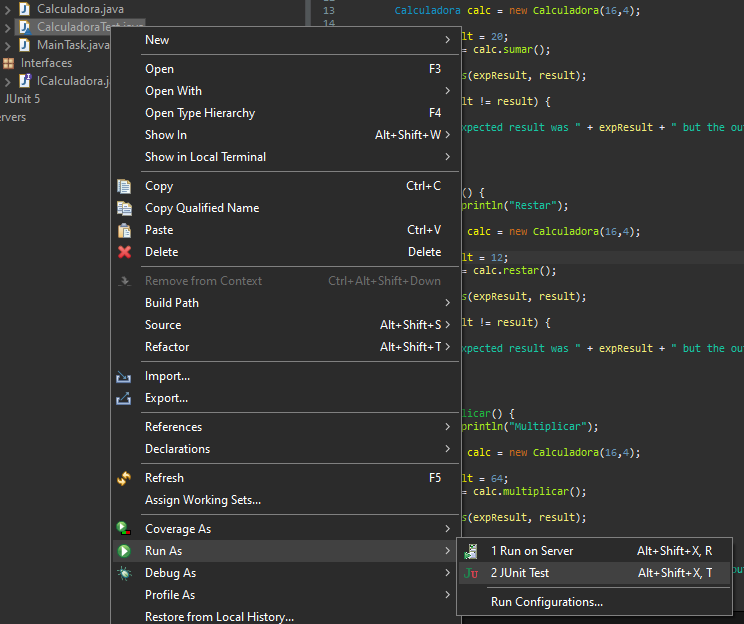
Task: Click the JUnit Test Ju icon
Action: [x=471, y=573]
